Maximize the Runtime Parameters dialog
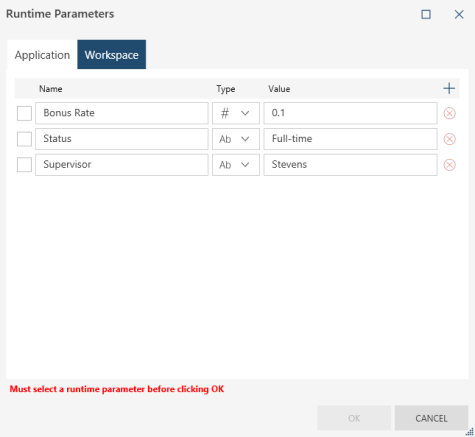Viewport: 475px width, 437px height. [426, 14]
